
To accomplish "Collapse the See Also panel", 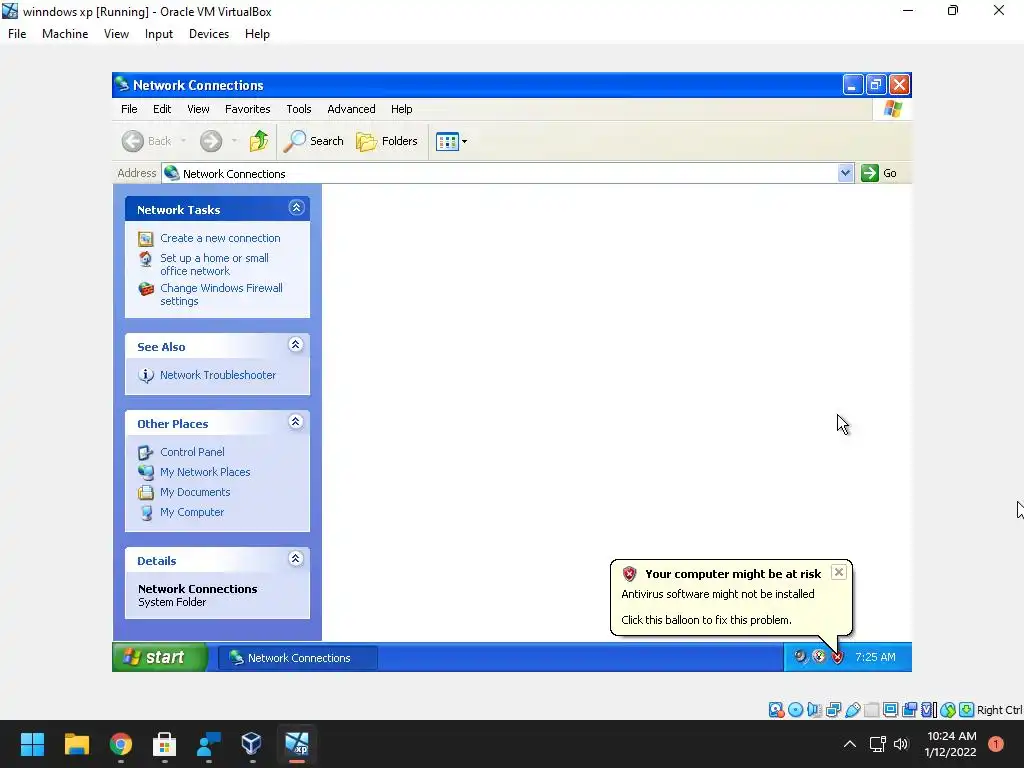I will pyautogui.click(x=296, y=345).
